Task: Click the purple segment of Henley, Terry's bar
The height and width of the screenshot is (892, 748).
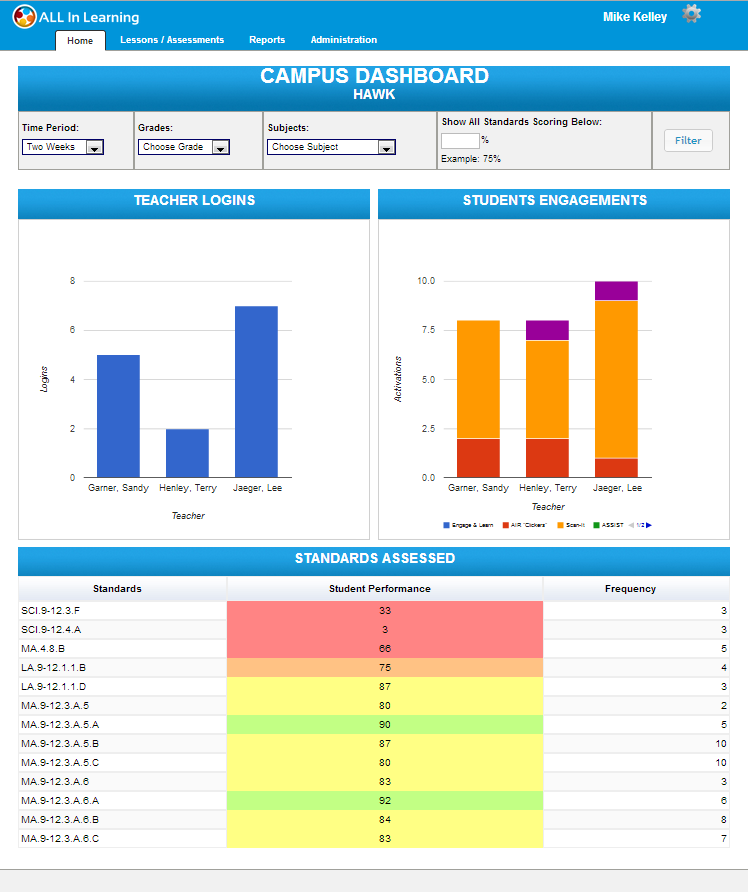Action: tap(547, 331)
